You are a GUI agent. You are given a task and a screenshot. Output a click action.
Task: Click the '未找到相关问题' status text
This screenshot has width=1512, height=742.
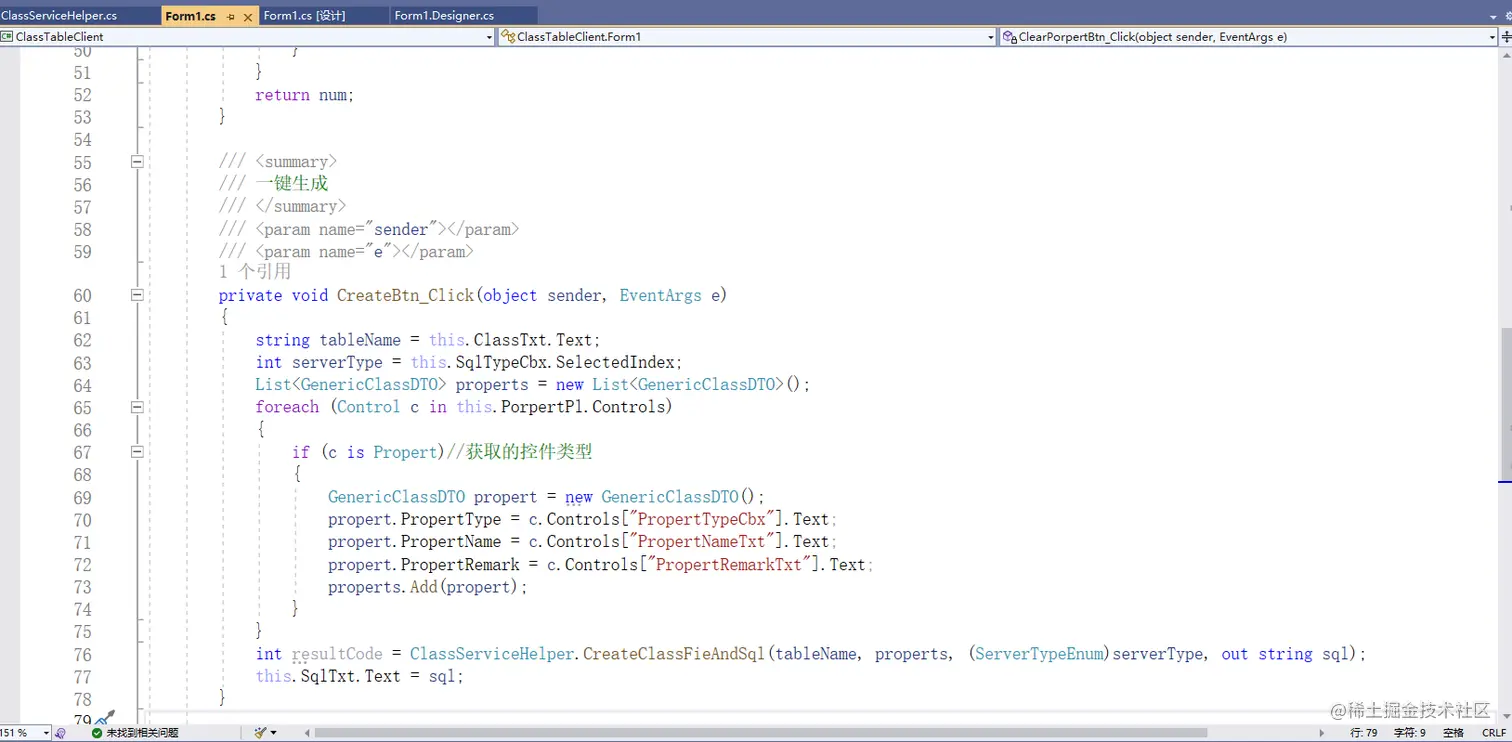(142, 733)
